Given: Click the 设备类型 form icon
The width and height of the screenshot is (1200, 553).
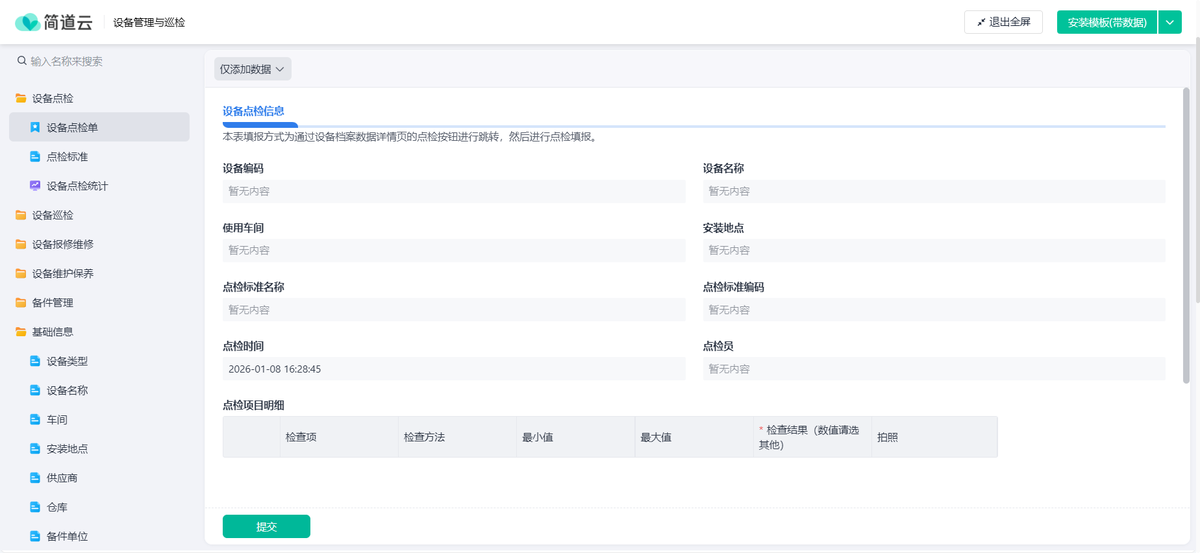Looking at the screenshot, I should [35, 361].
